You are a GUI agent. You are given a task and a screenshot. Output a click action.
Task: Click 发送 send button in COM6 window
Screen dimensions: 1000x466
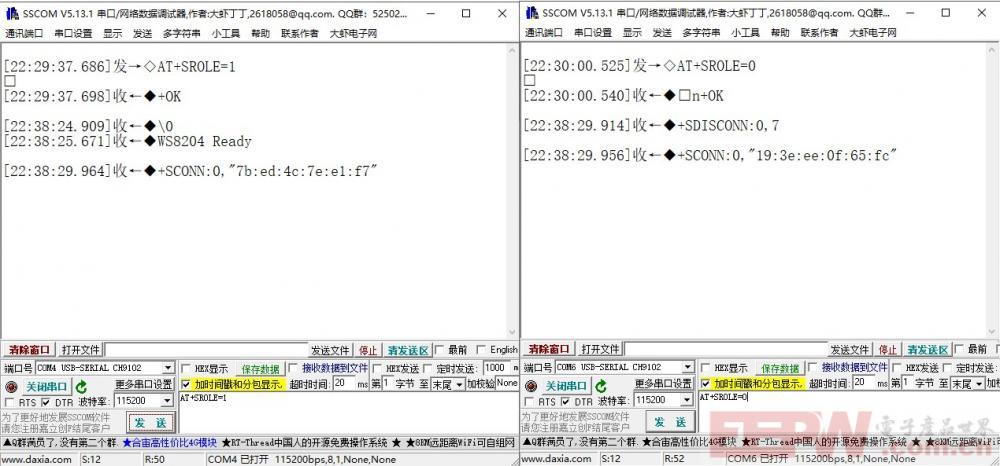[x=670, y=422]
